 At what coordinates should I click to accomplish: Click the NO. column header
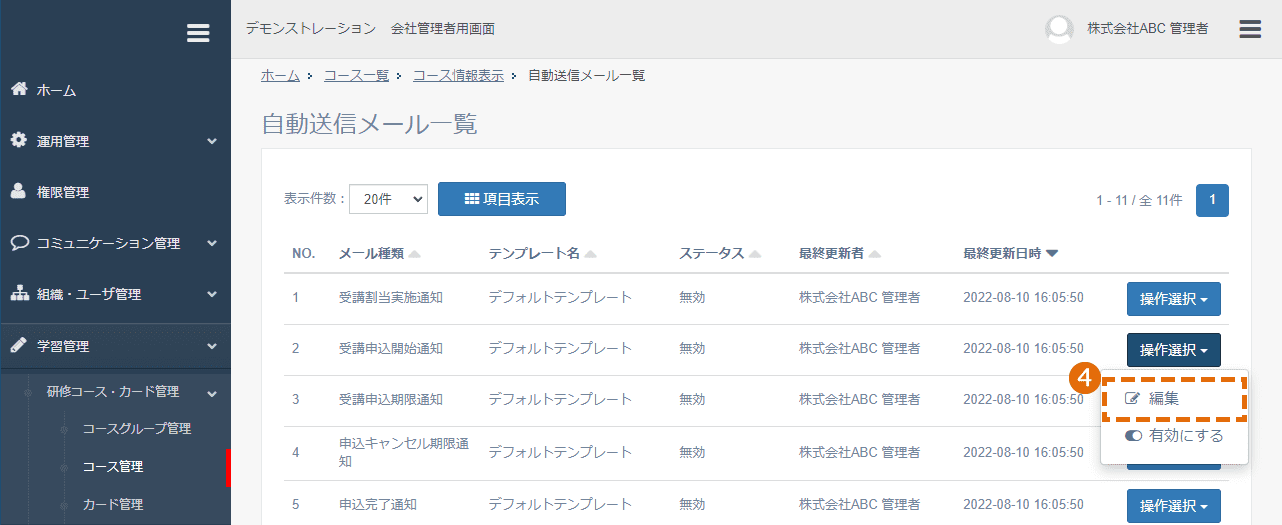point(304,254)
